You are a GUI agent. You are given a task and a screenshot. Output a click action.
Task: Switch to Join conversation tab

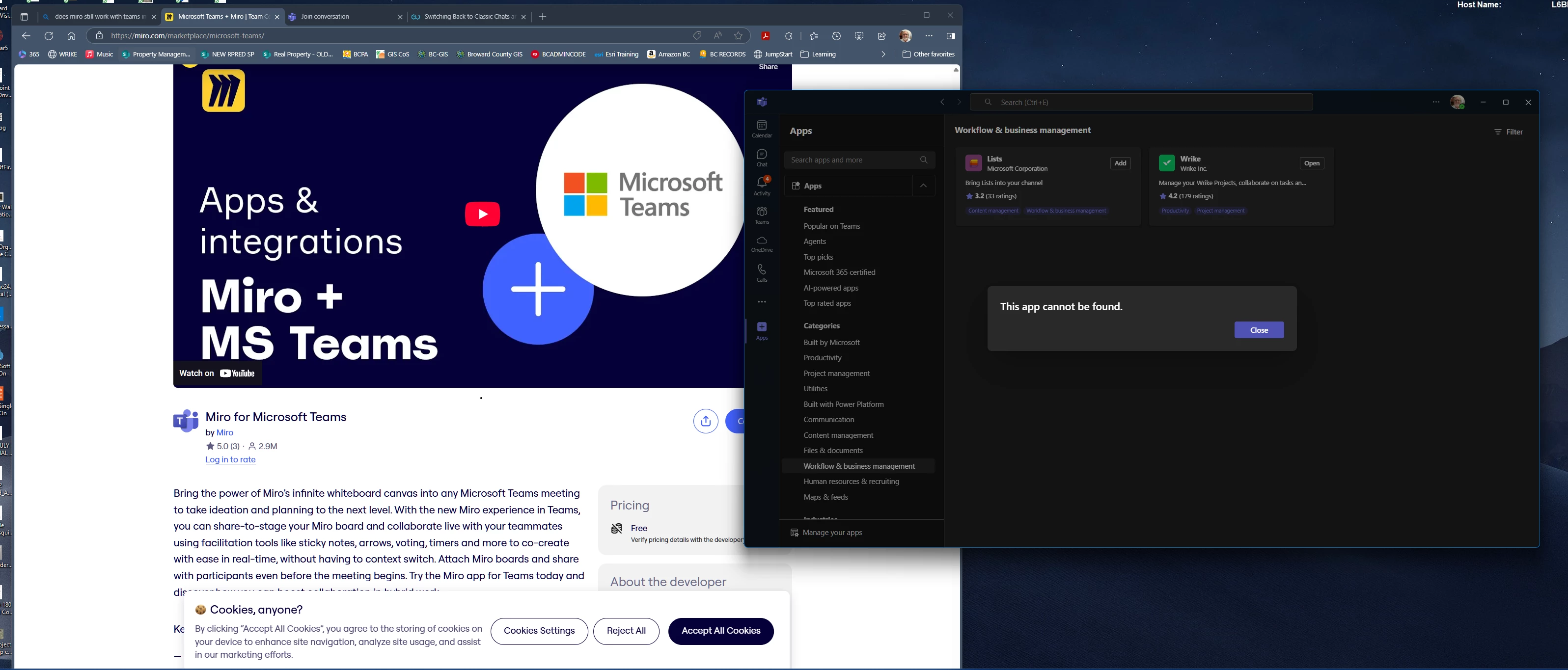[x=344, y=17]
